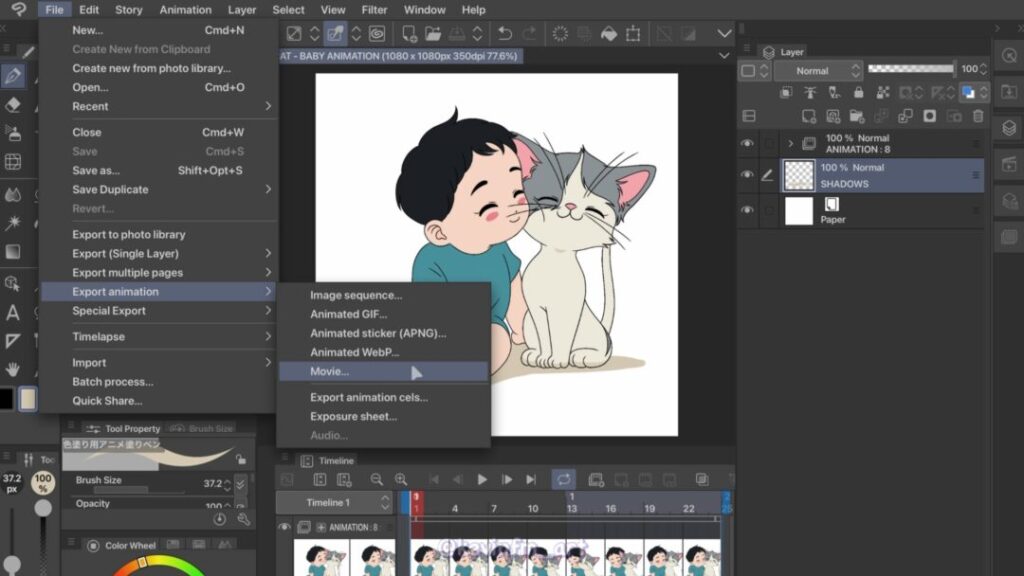Select the Eraser tool

[x=13, y=104]
